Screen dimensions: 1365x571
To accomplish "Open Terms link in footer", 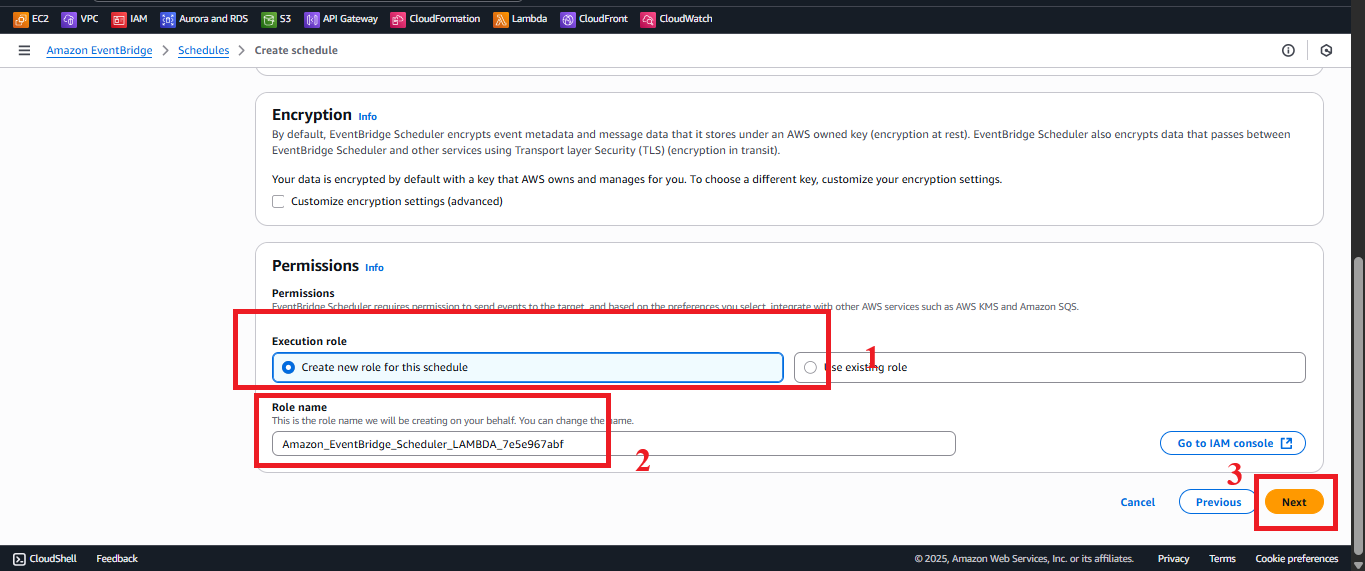I will tap(1222, 559).
